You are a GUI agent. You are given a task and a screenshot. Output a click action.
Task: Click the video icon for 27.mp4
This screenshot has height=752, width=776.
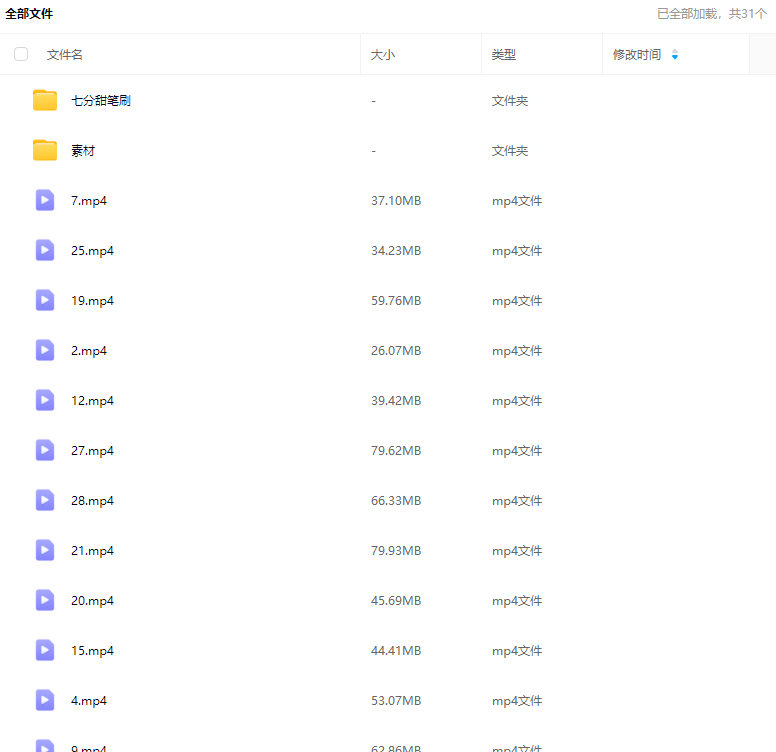(x=45, y=450)
